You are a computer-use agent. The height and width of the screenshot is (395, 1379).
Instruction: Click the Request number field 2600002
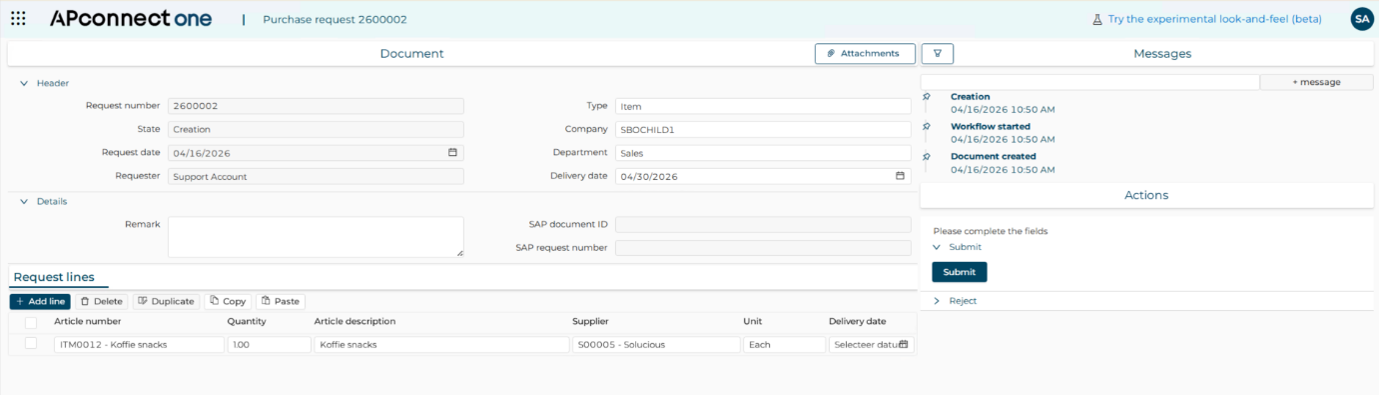[x=316, y=106]
